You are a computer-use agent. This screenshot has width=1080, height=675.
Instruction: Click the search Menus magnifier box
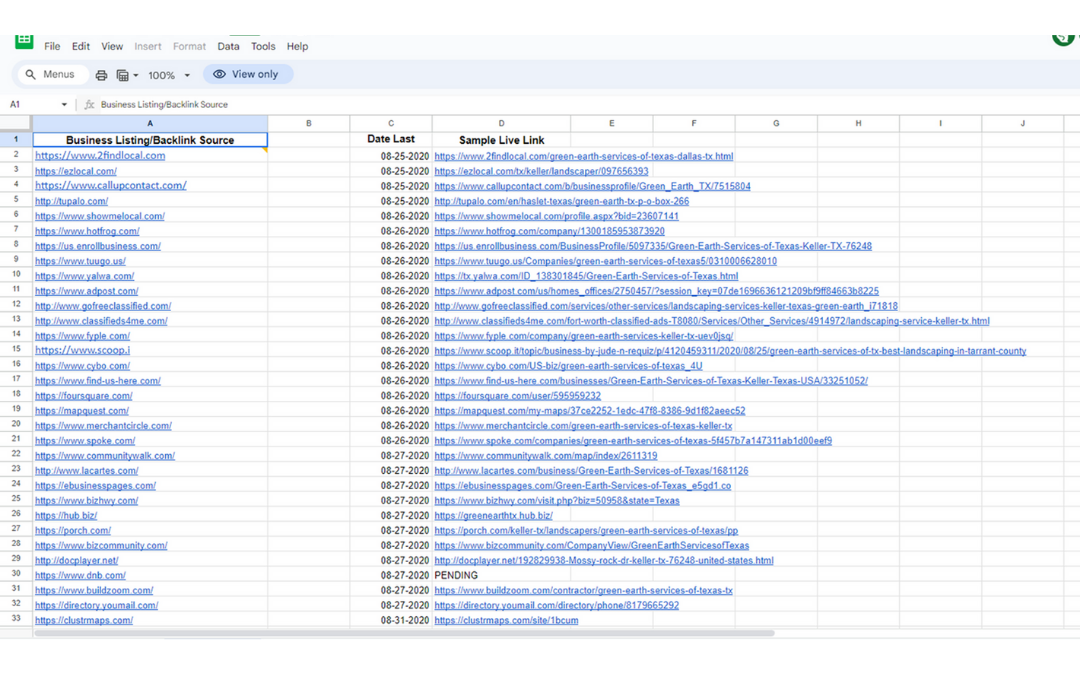[x=52, y=74]
